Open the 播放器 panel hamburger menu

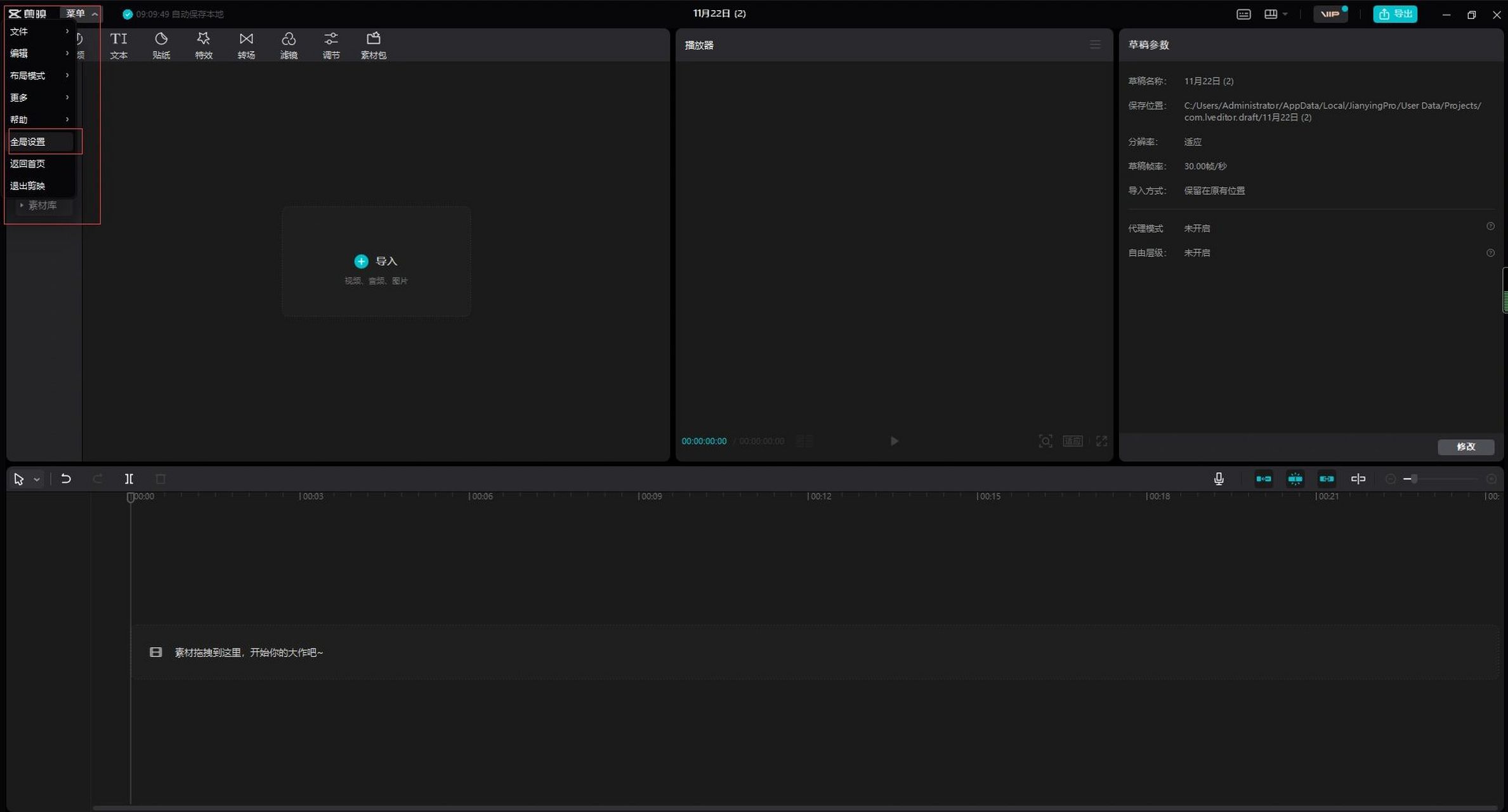1095,44
